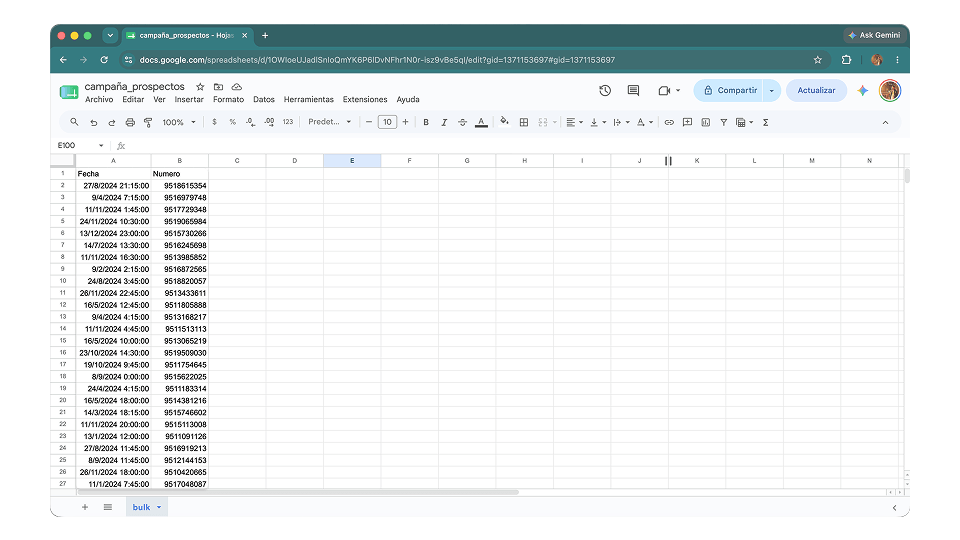The image size is (960, 540).
Task: Open the Herramientas menu
Action: pyautogui.click(x=309, y=99)
